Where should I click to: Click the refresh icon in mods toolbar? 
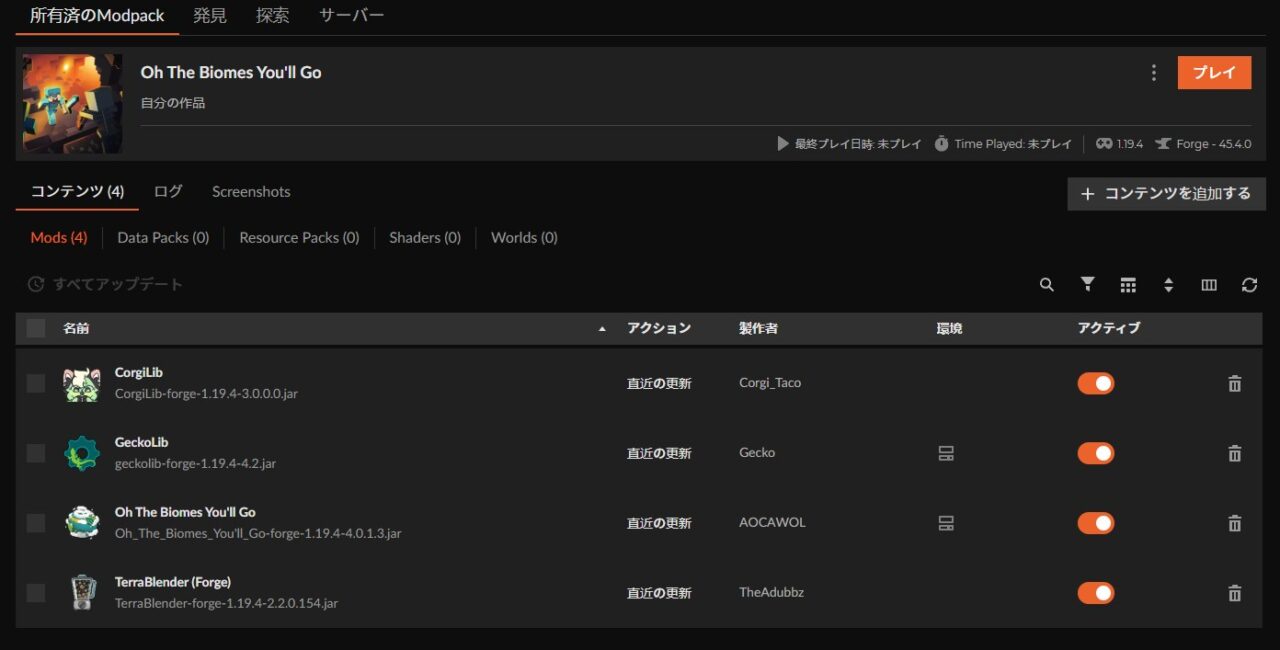click(x=1249, y=285)
